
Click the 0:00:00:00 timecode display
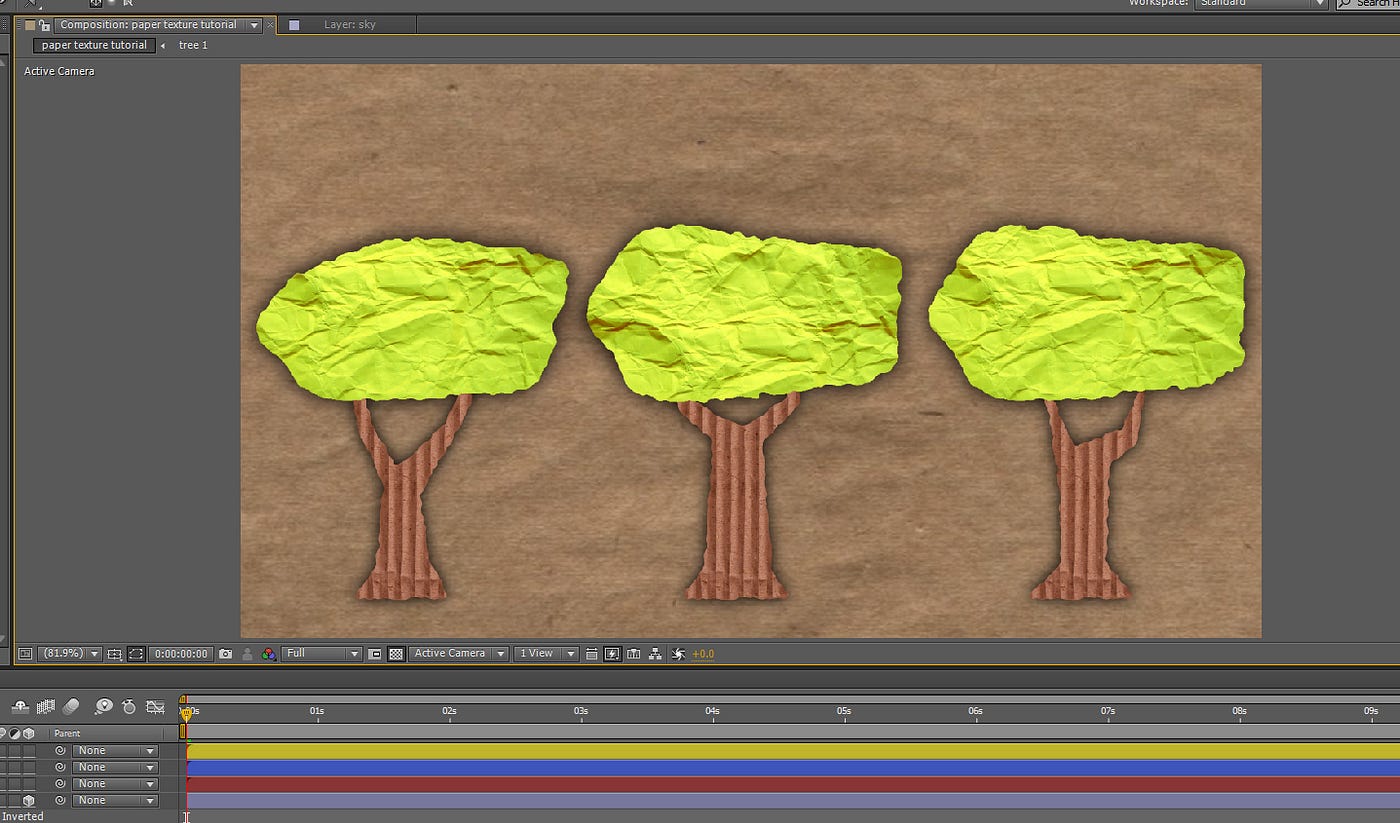pyautogui.click(x=181, y=654)
